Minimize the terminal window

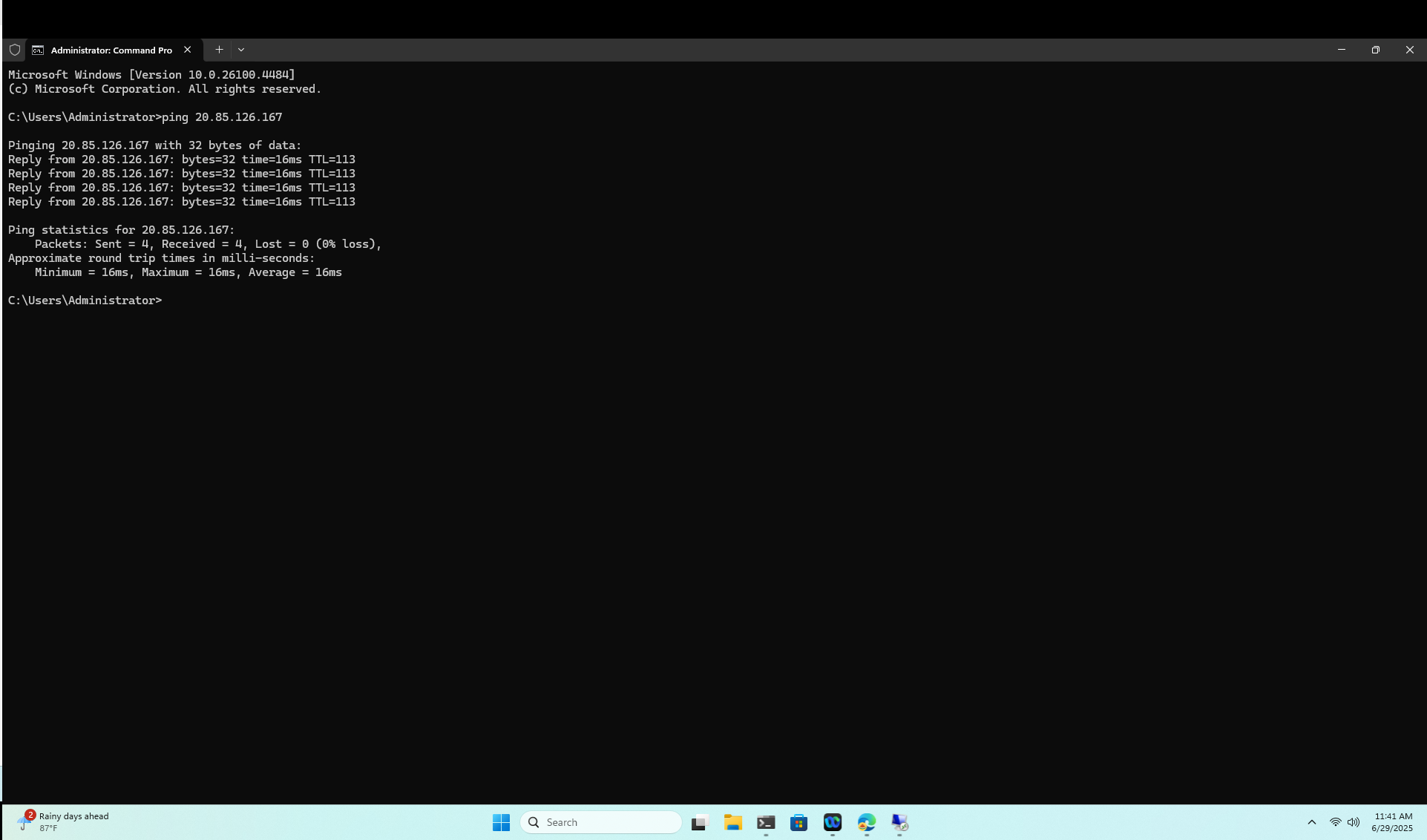[1342, 50]
